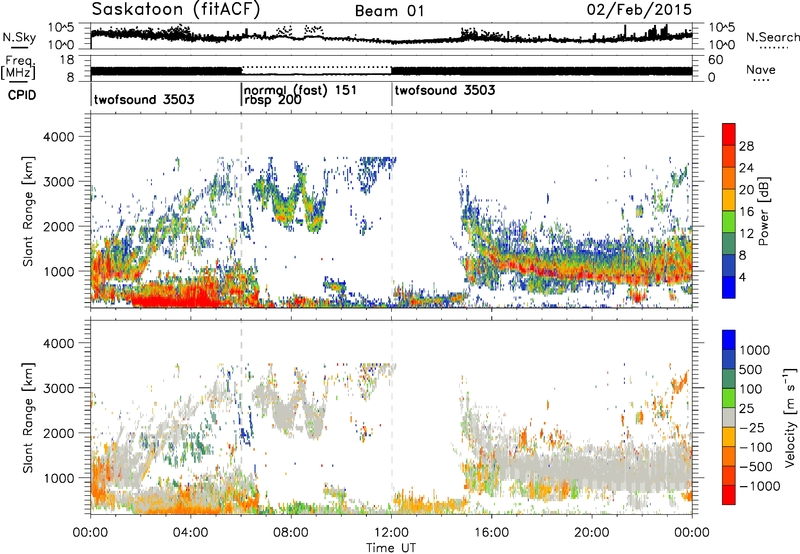Image resolution: width=800 pixels, height=554 pixels.
Task: Click the second 'twofsound 3503' label after 12:00
Action: click(x=445, y=90)
